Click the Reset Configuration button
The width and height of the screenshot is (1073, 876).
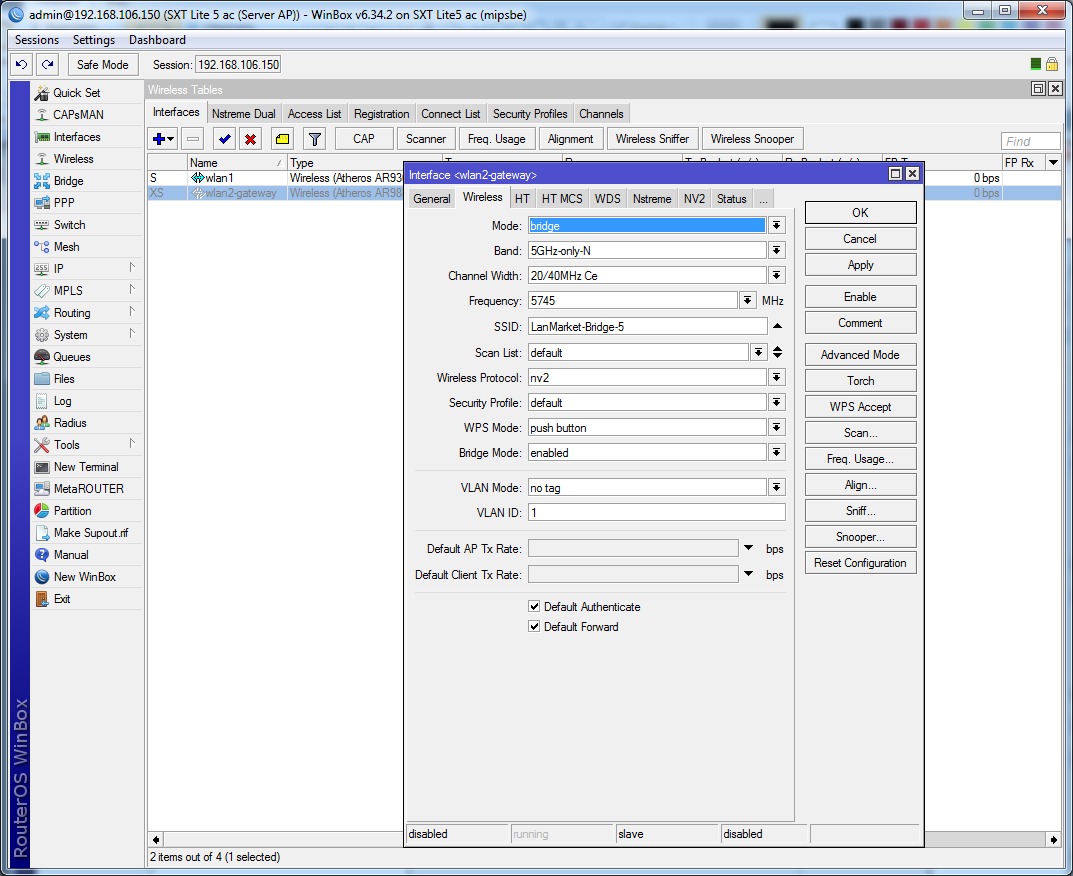[x=860, y=563]
